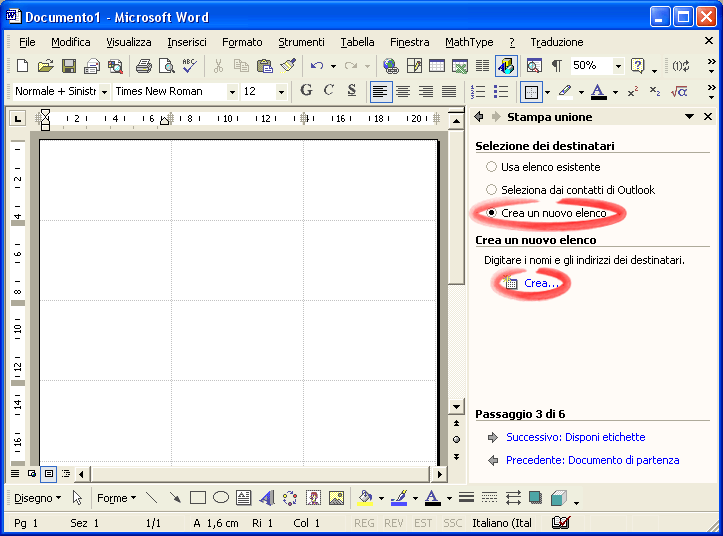Screen dimensions: 723x536
Task: Click the Line Color brush swatch
Action: click(x=399, y=498)
